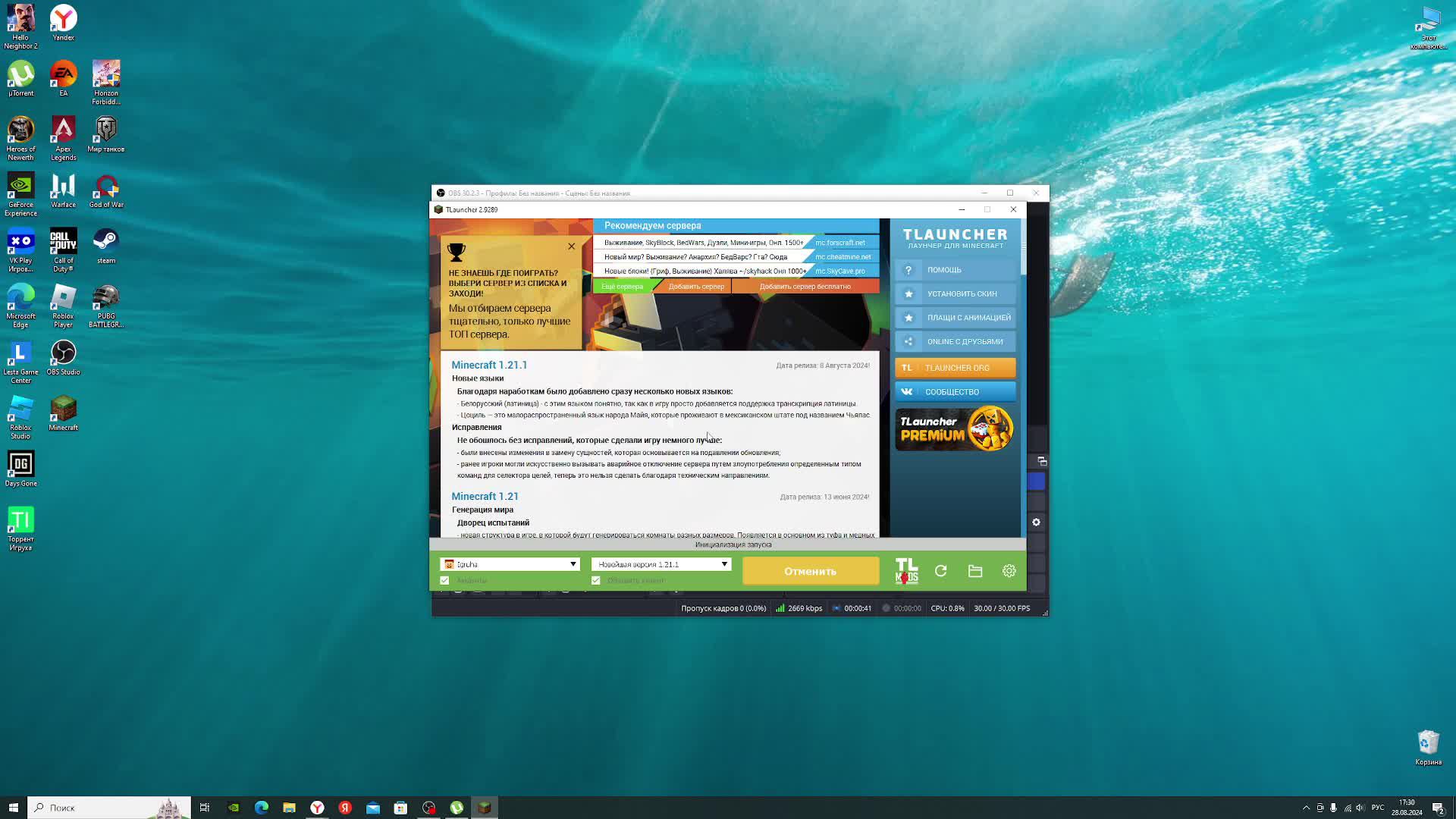
Task: Expand the version 1.21.1 dropdown
Action: [724, 564]
